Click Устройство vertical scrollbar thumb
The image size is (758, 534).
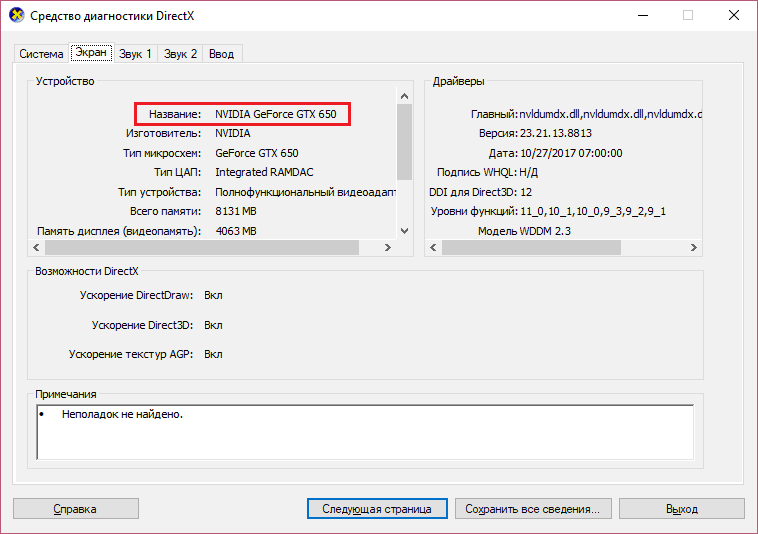tap(405, 142)
